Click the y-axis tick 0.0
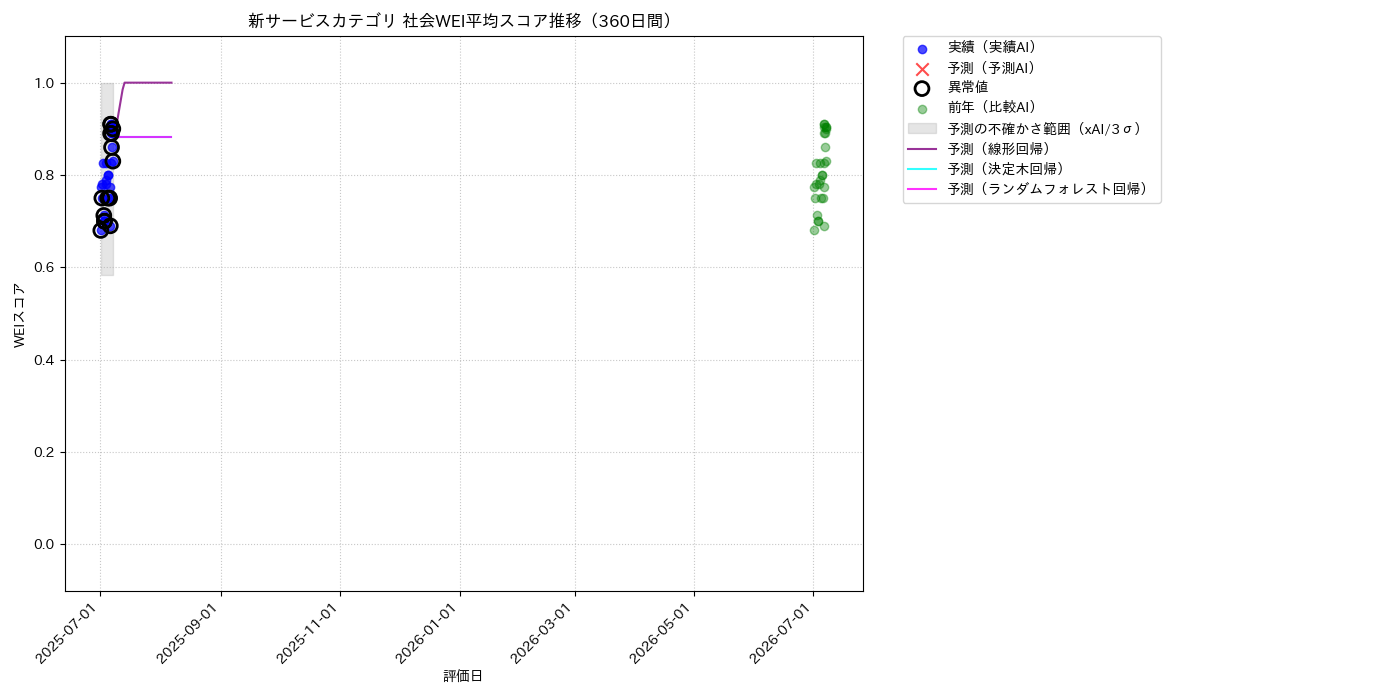The height and width of the screenshot is (700, 1400). [x=46, y=544]
